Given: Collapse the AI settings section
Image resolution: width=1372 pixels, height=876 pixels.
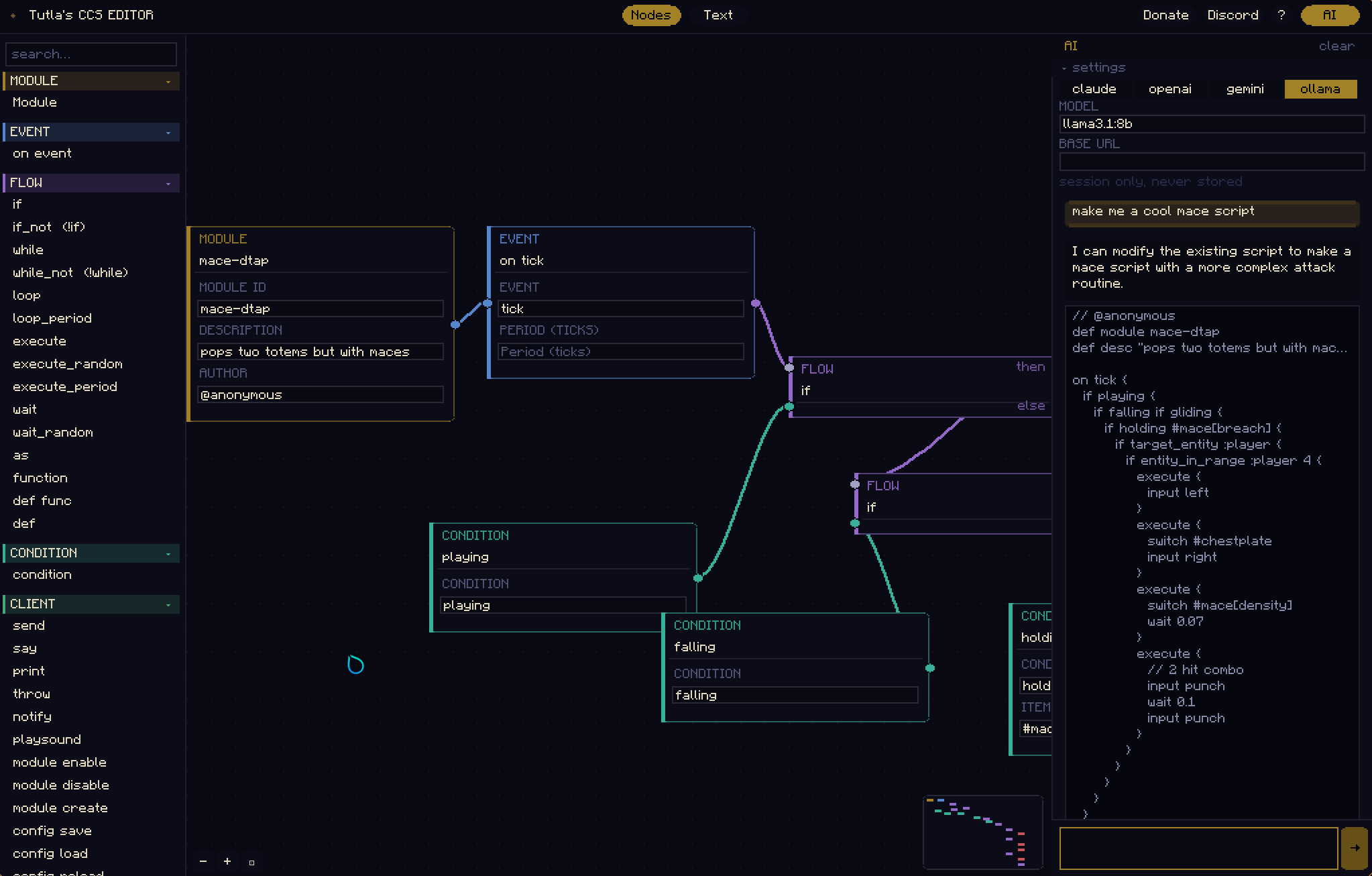Looking at the screenshot, I should pos(1094,68).
